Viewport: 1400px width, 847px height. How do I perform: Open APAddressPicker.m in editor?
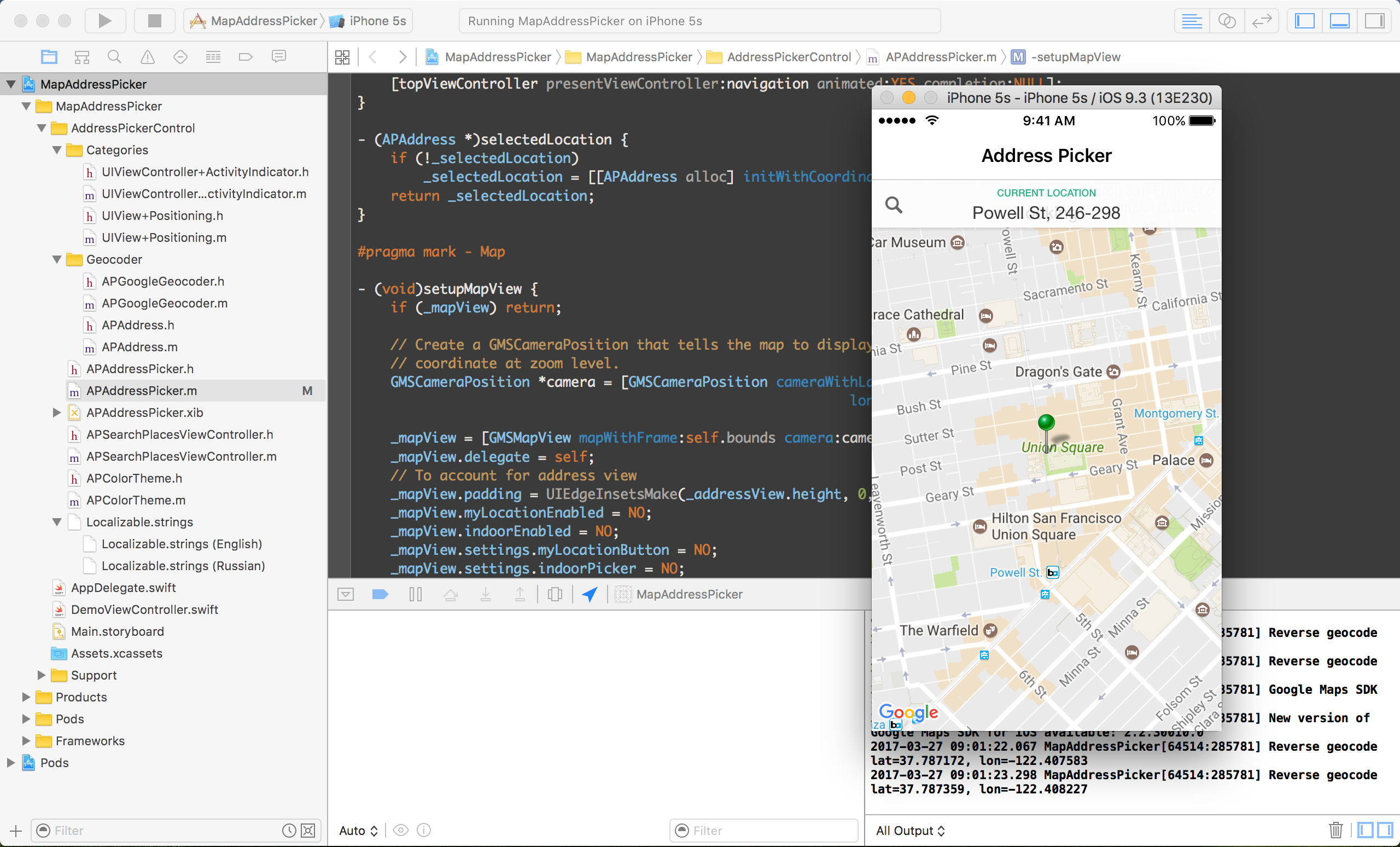[144, 390]
